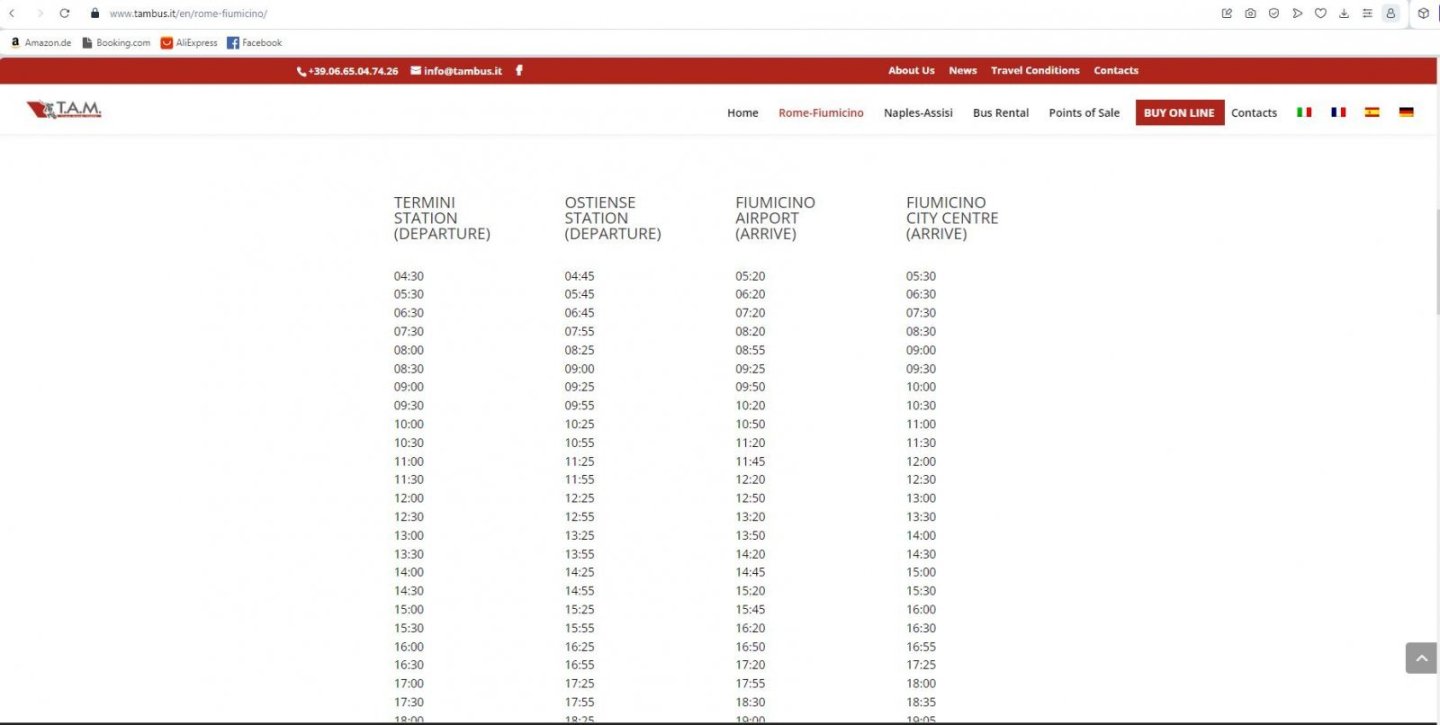Screen dimensions: 1440x725
Task: Open the Travel Conditions link
Action: tap(1035, 70)
